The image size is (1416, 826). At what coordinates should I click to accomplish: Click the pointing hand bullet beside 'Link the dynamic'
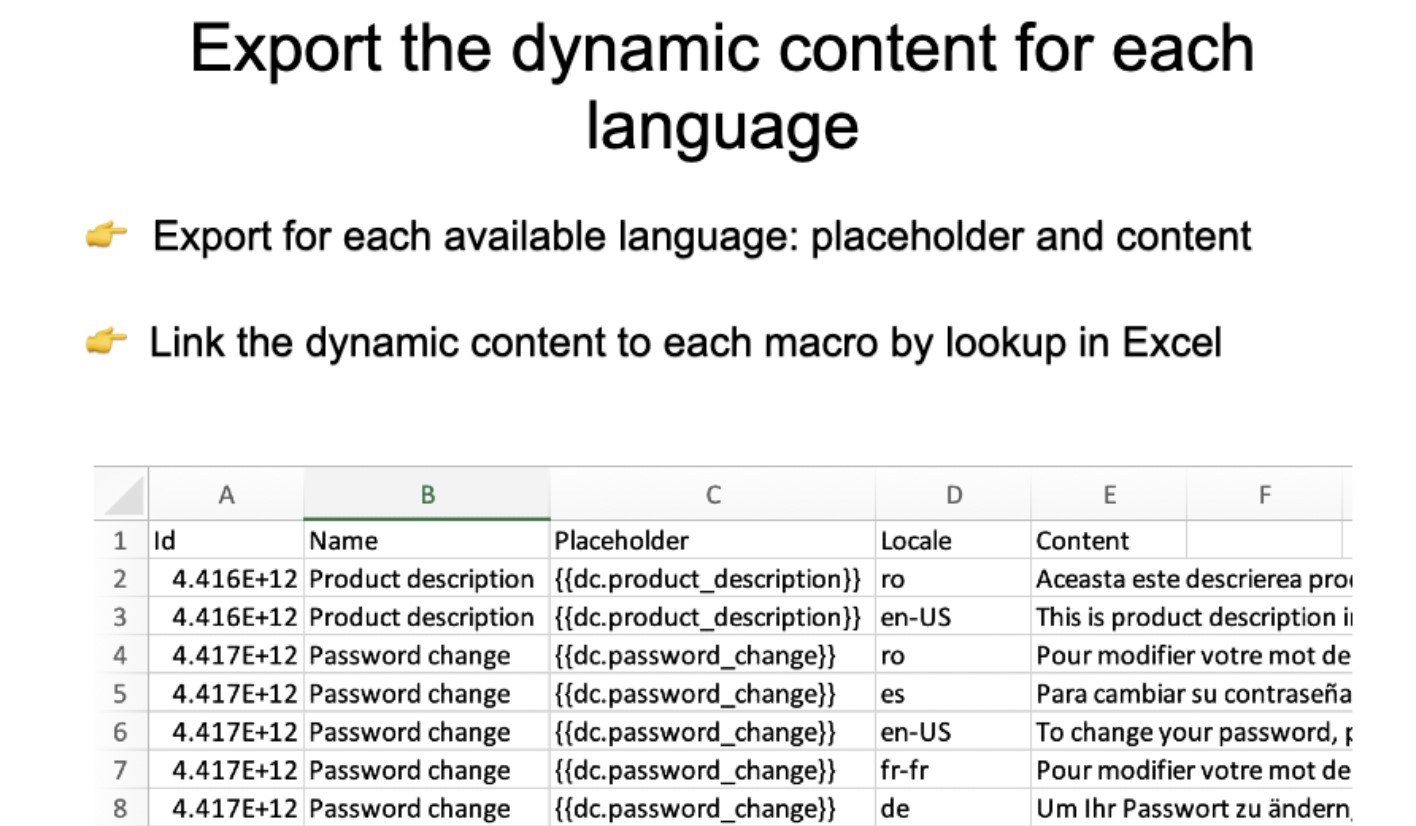click(x=106, y=342)
